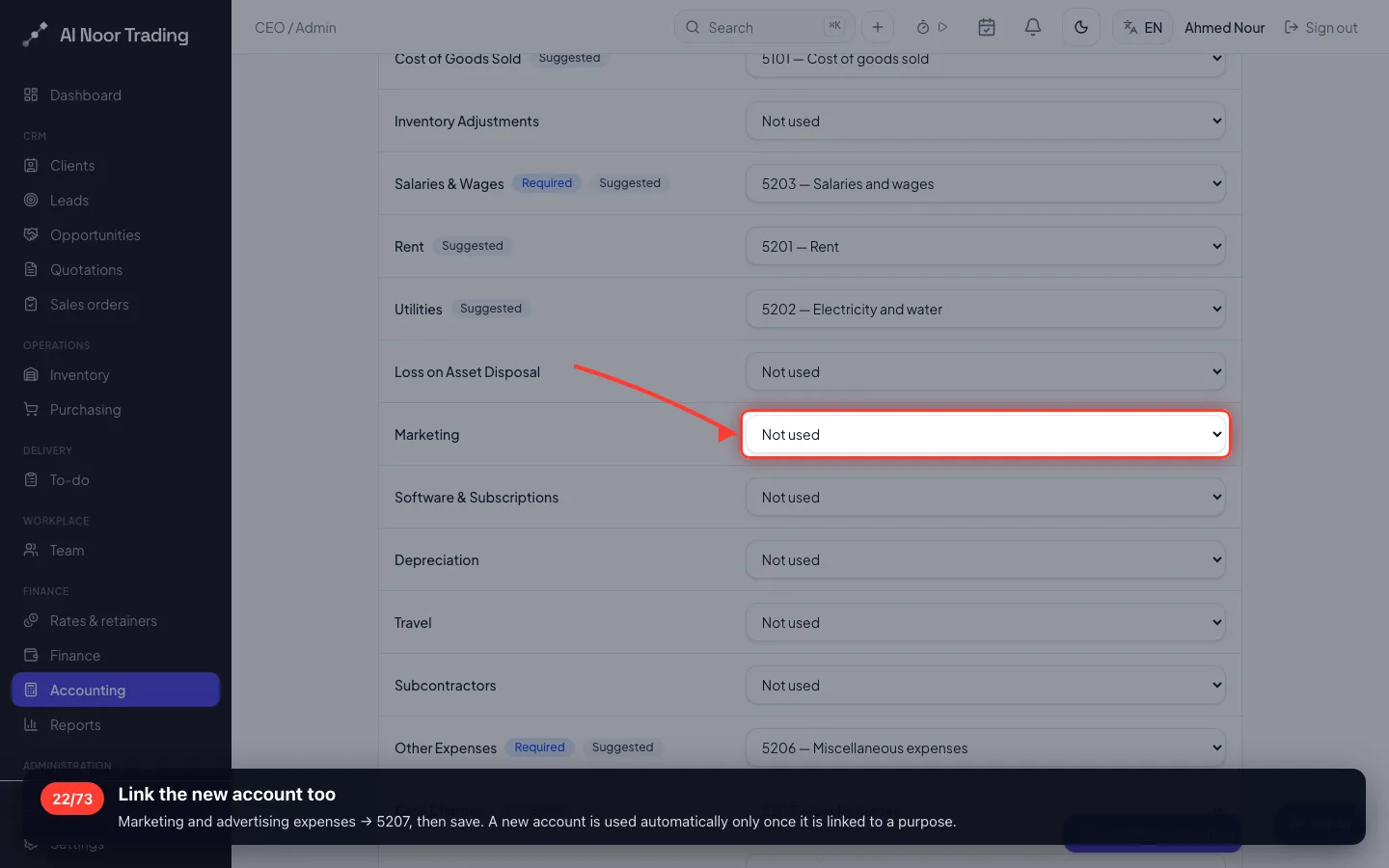1389x868 pixels.
Task: Click the Al Noor Trading logo
Action: [x=106, y=35]
